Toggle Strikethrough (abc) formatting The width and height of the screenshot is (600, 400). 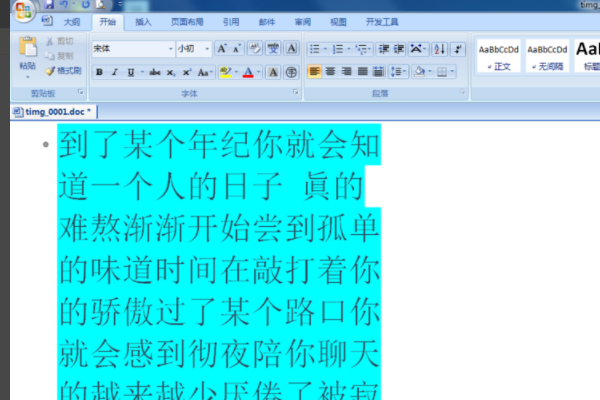click(x=155, y=72)
